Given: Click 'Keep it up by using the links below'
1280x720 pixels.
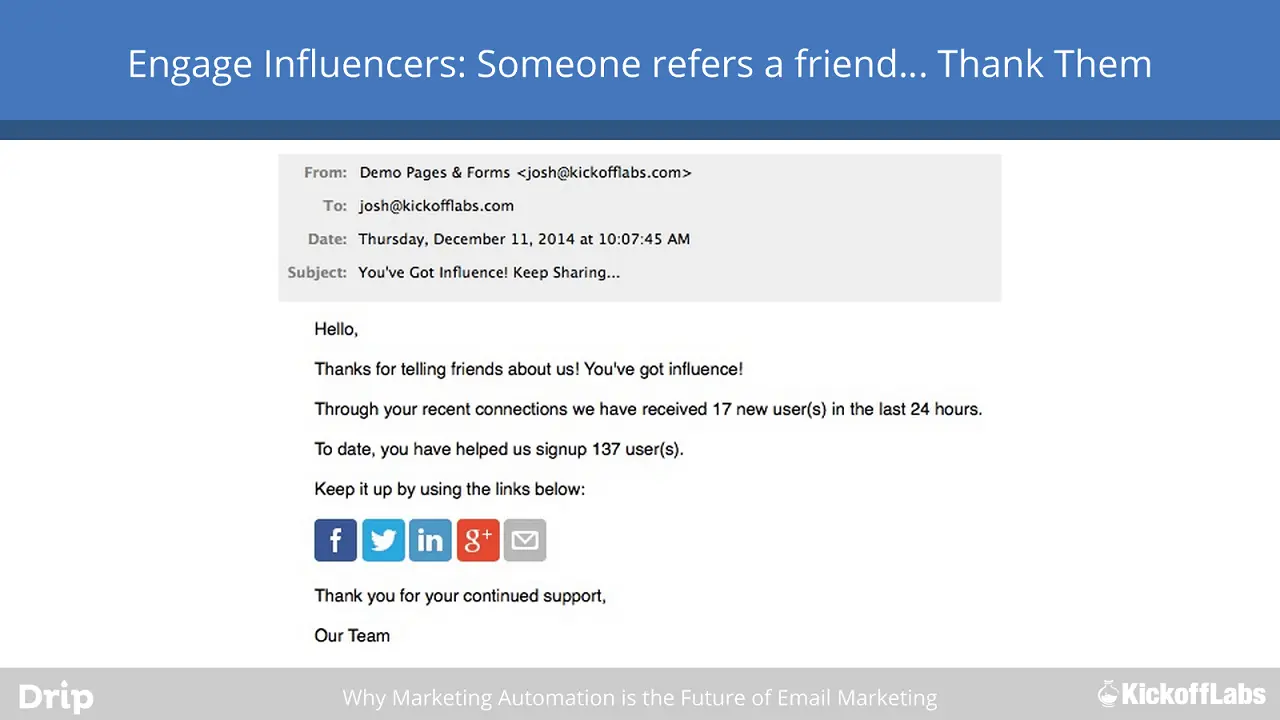Looking at the screenshot, I should (450, 489).
